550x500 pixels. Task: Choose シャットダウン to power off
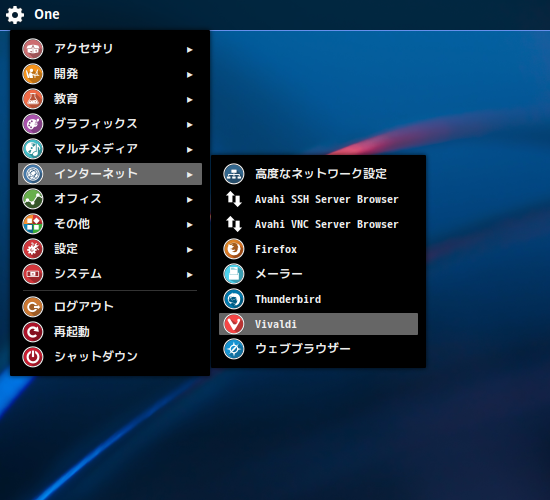coord(110,357)
